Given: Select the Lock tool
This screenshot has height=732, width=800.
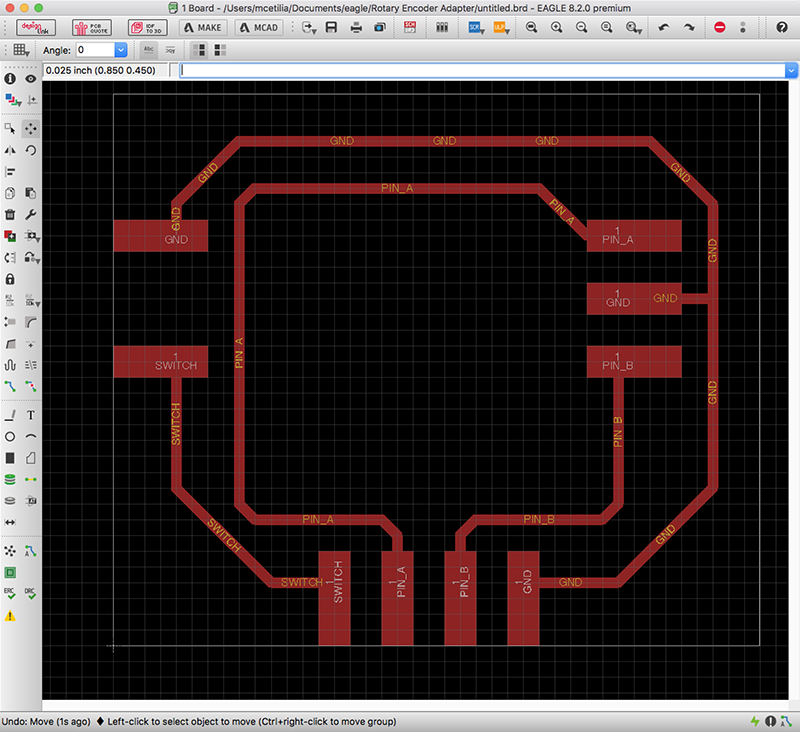Looking at the screenshot, I should pyautogui.click(x=10, y=279).
